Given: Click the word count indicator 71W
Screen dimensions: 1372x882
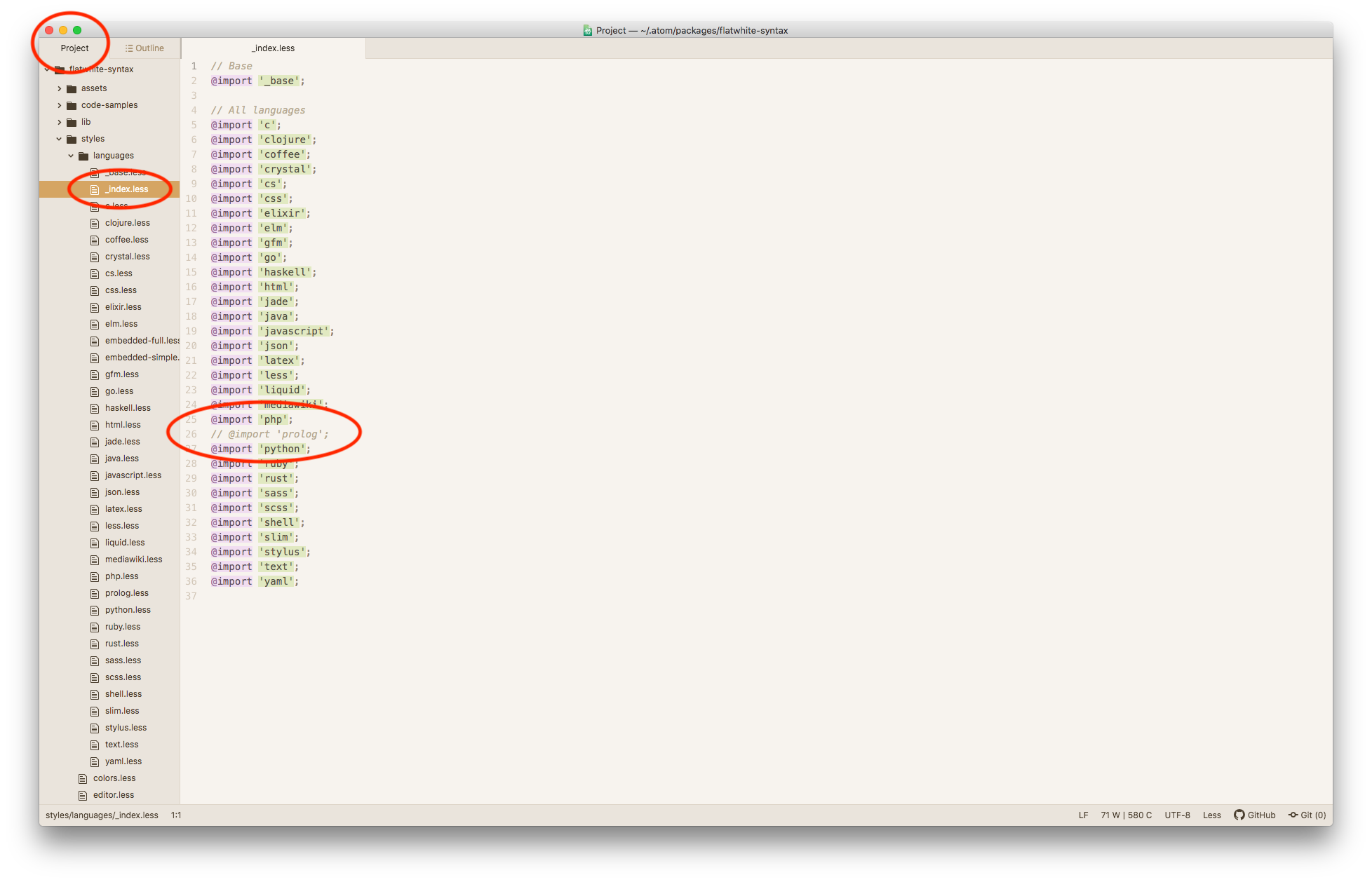Looking at the screenshot, I should coord(1109,815).
